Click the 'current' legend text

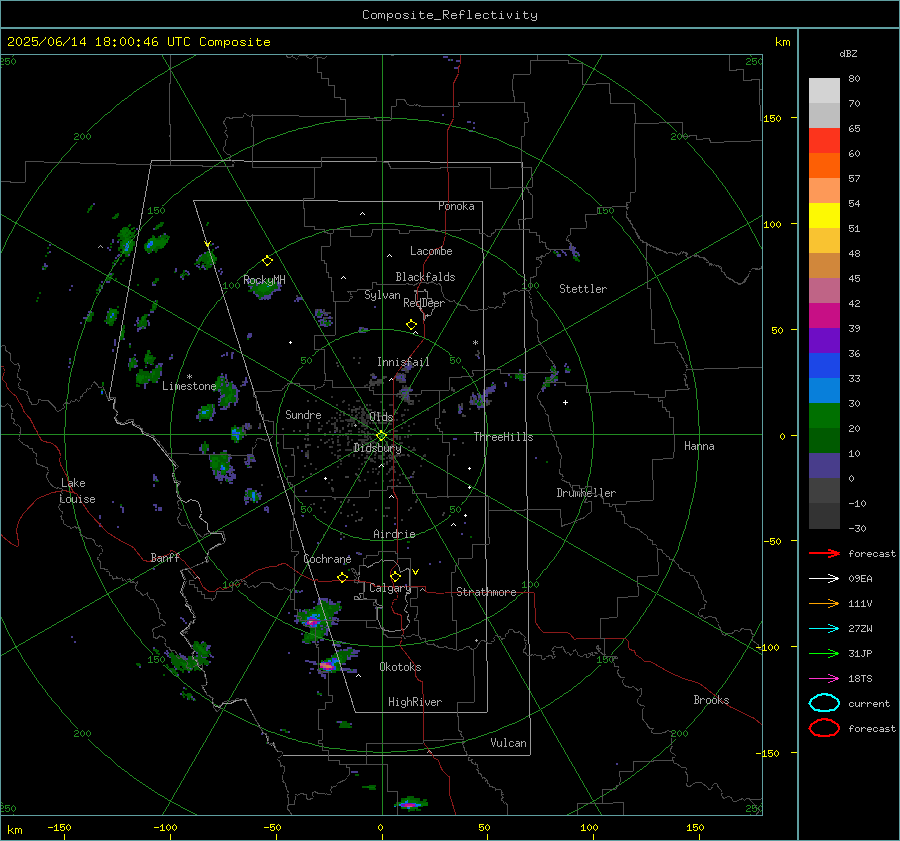pos(869,703)
